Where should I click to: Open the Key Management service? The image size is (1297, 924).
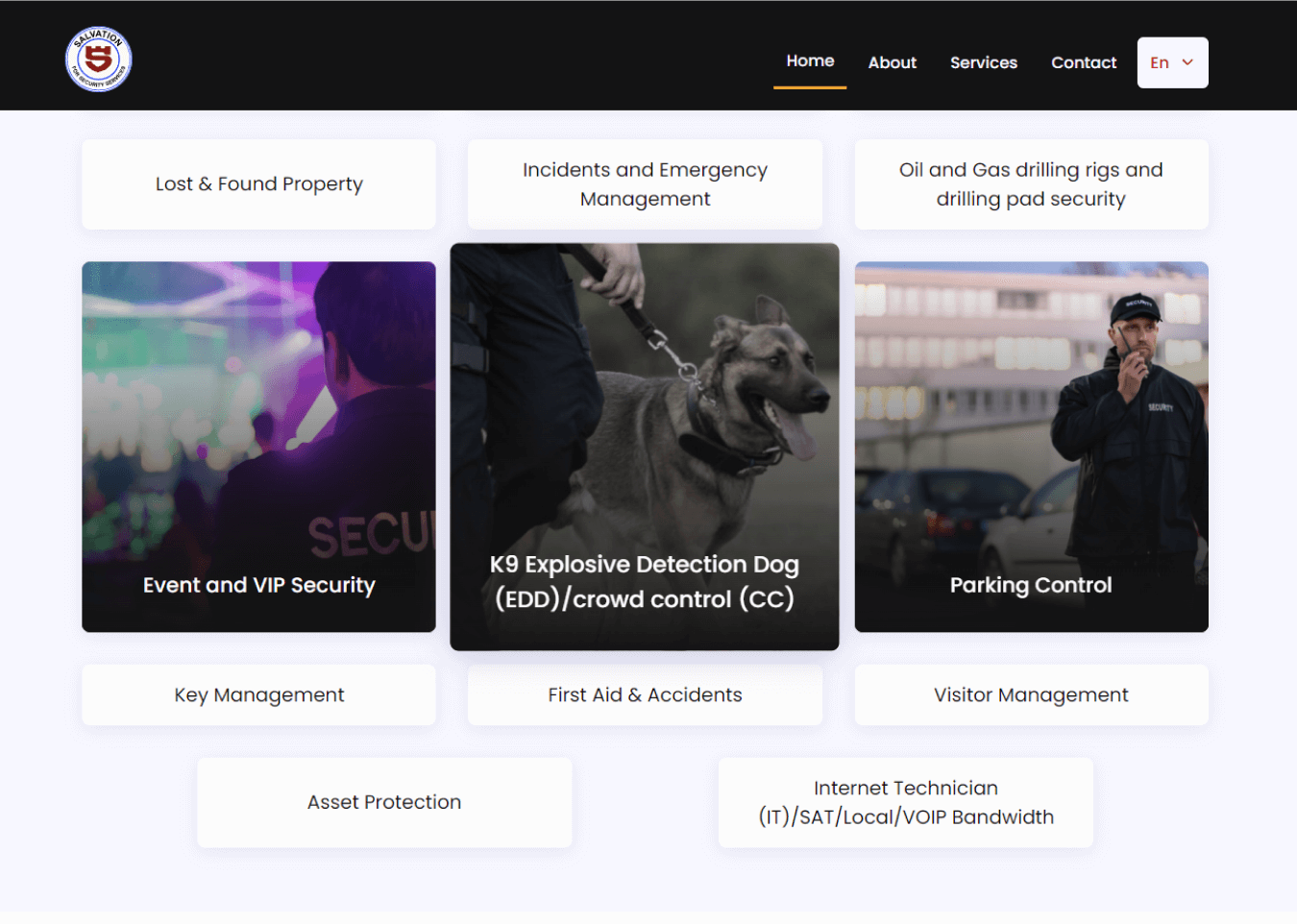[258, 694]
